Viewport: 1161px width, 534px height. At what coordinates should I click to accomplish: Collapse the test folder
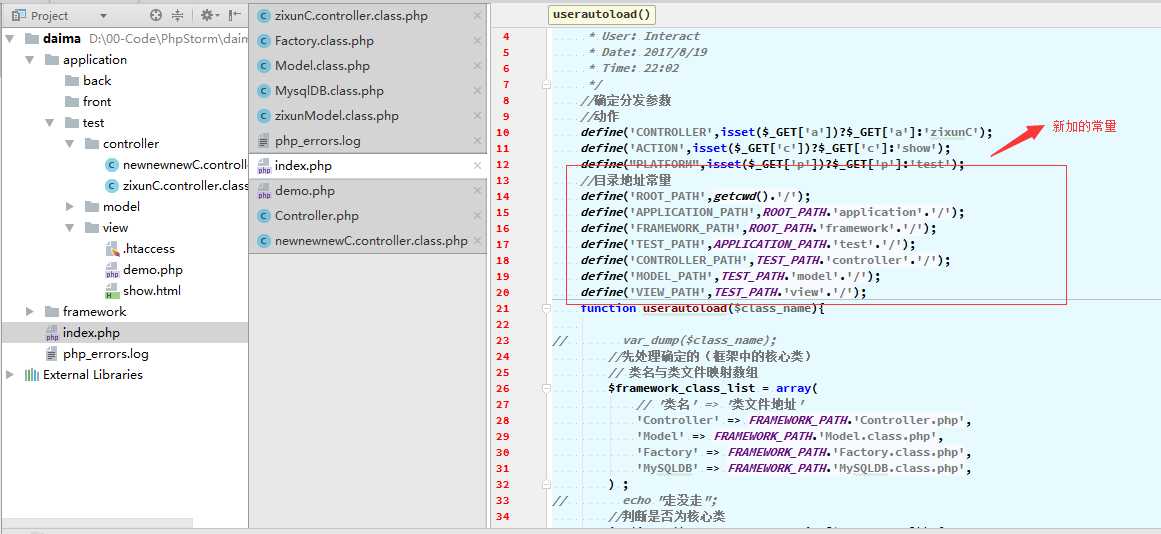point(50,123)
